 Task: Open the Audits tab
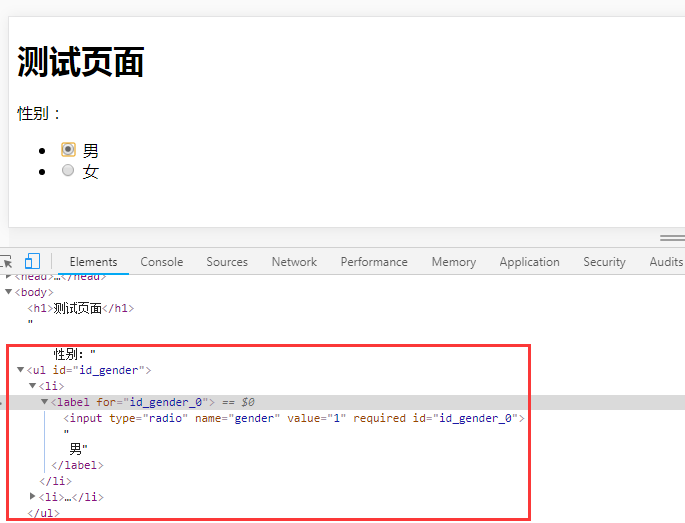666,262
